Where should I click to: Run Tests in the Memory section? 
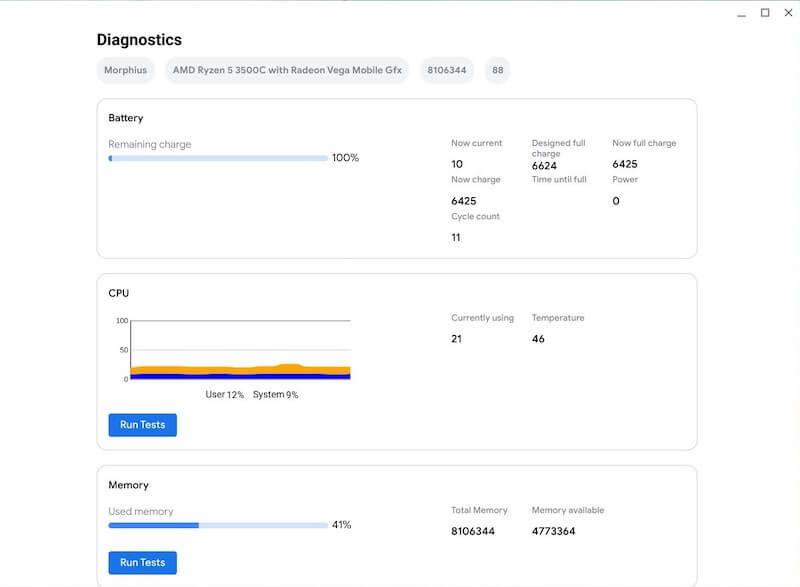(x=142, y=563)
